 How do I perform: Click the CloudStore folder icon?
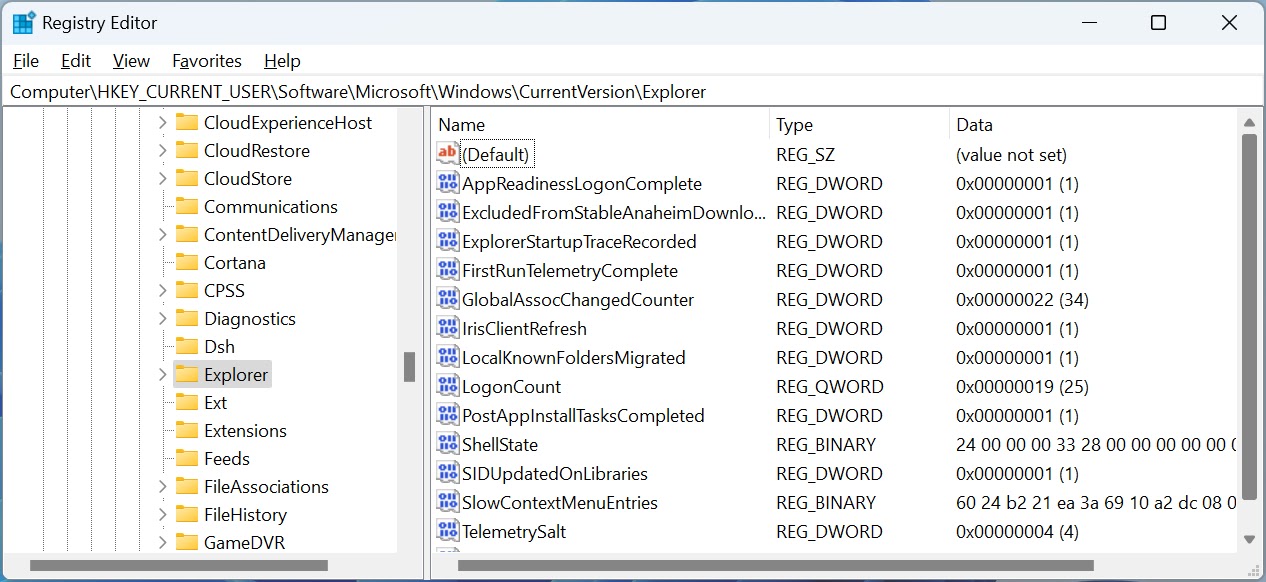click(x=186, y=178)
